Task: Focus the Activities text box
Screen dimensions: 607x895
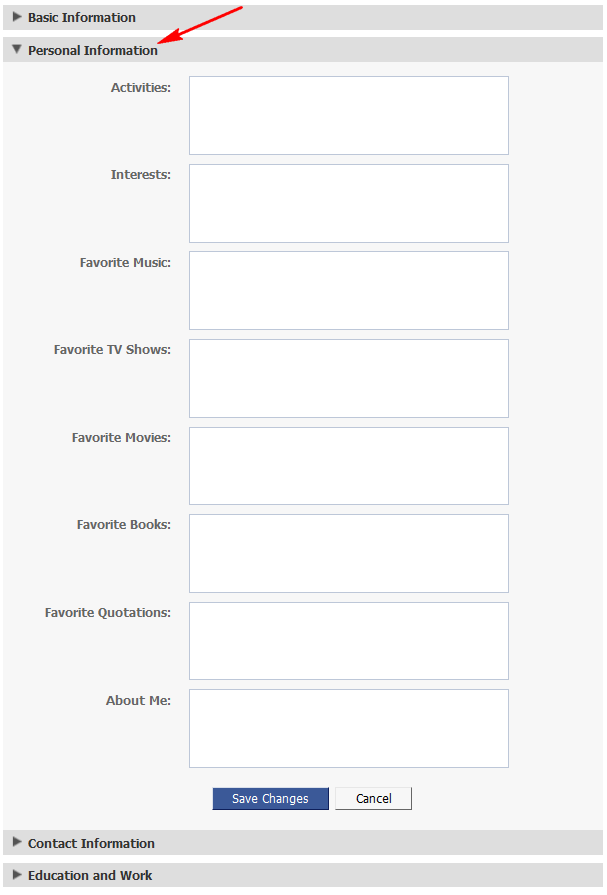Action: pyautogui.click(x=349, y=115)
